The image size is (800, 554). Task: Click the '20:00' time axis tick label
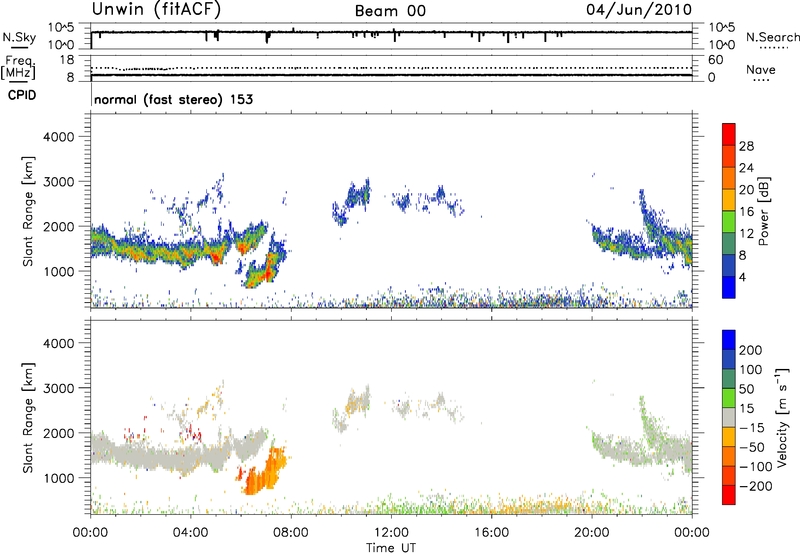[x=591, y=533]
